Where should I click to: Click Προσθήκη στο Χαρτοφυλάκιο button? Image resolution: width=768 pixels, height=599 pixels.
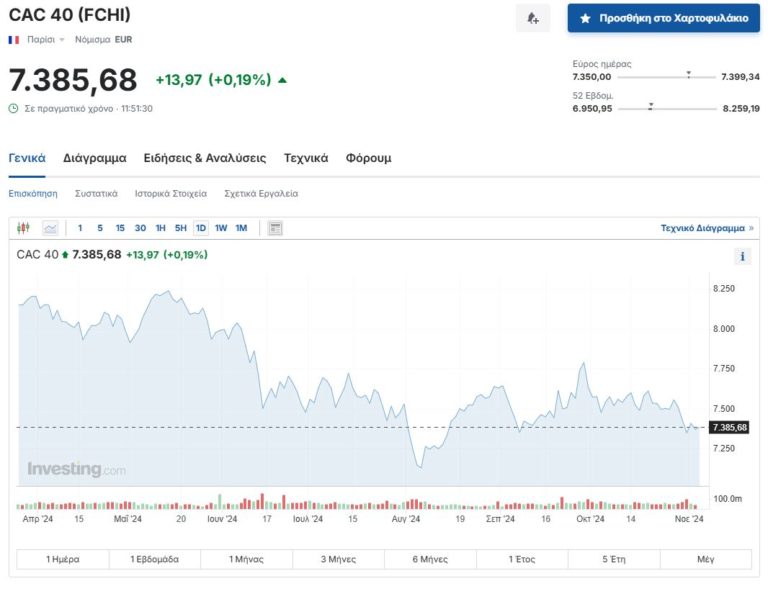pyautogui.click(x=663, y=18)
